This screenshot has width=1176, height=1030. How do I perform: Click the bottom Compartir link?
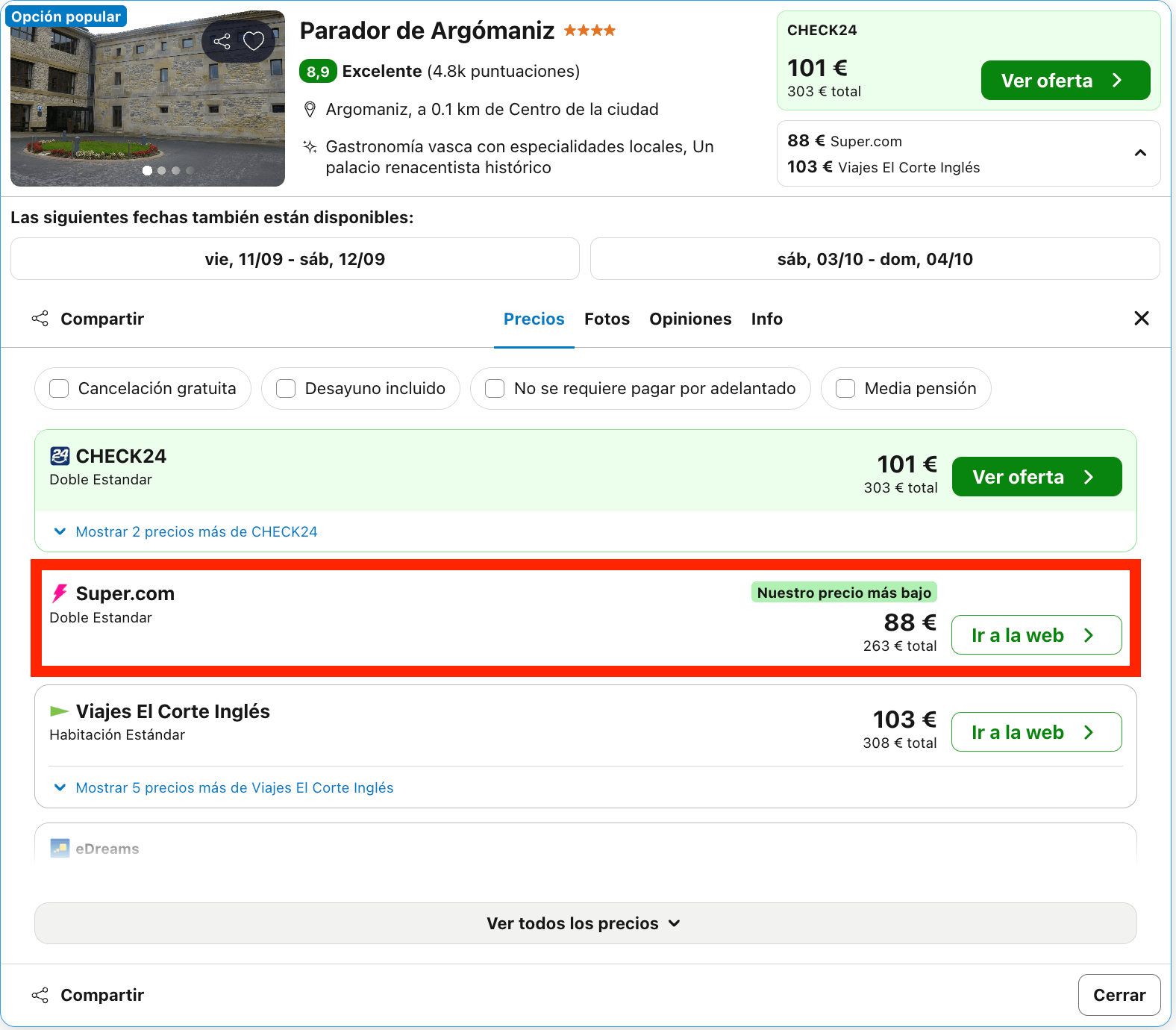click(102, 995)
